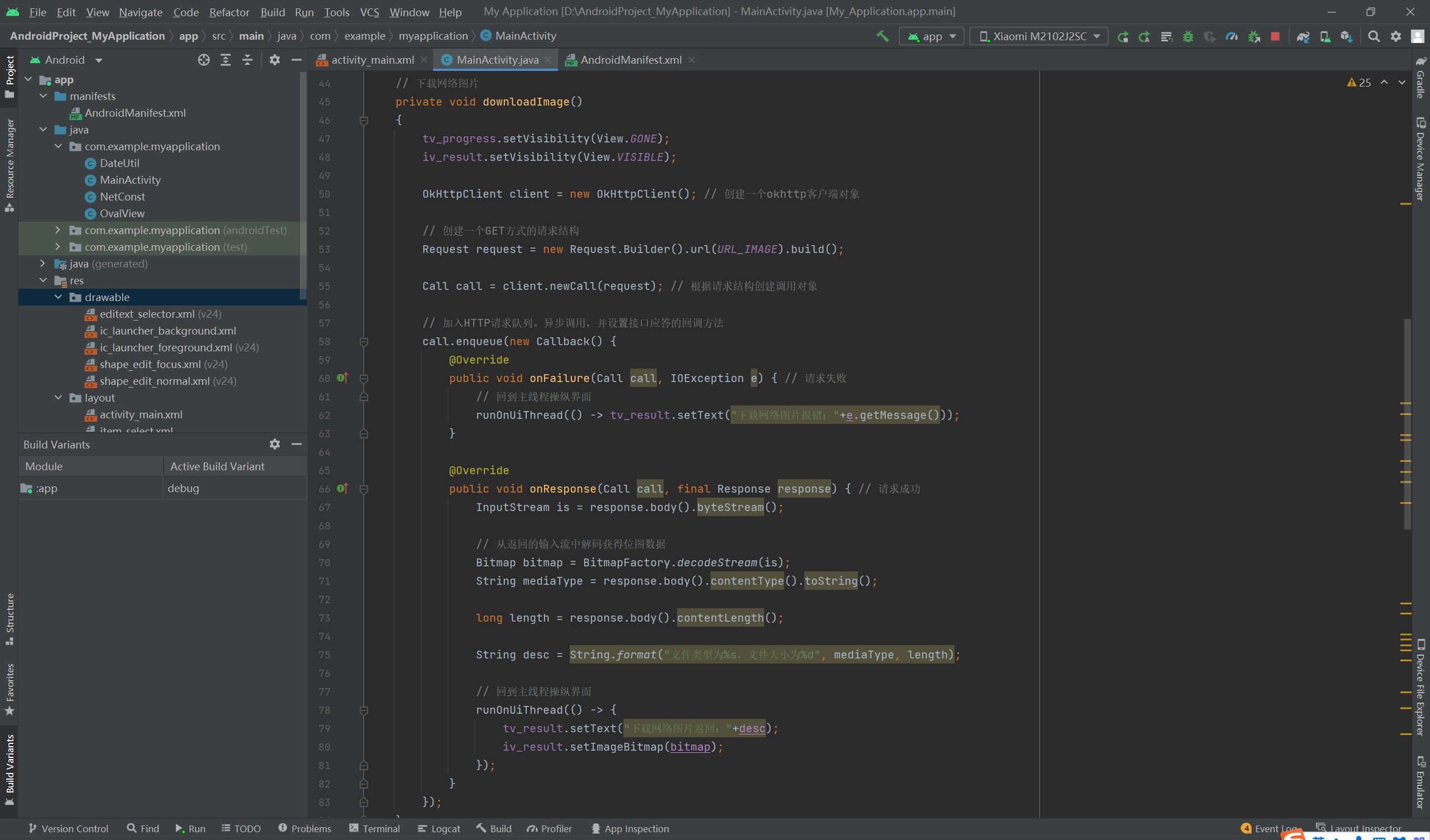This screenshot has width=1430, height=840.
Task: Open the Refactor menu
Action: (228, 12)
